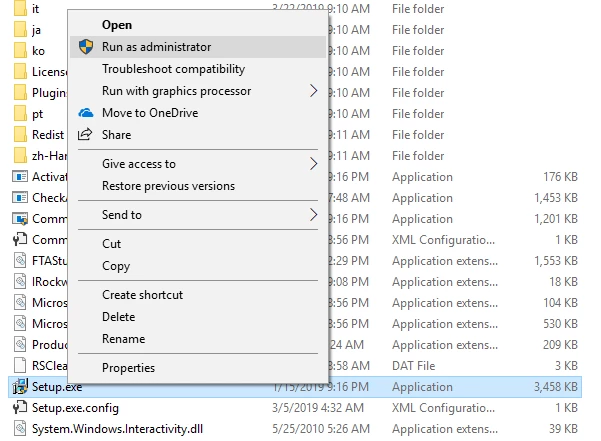Image resolution: width=601 pixels, height=441 pixels.
Task: Click the 104 KB size cell
Action: pyautogui.click(x=560, y=303)
